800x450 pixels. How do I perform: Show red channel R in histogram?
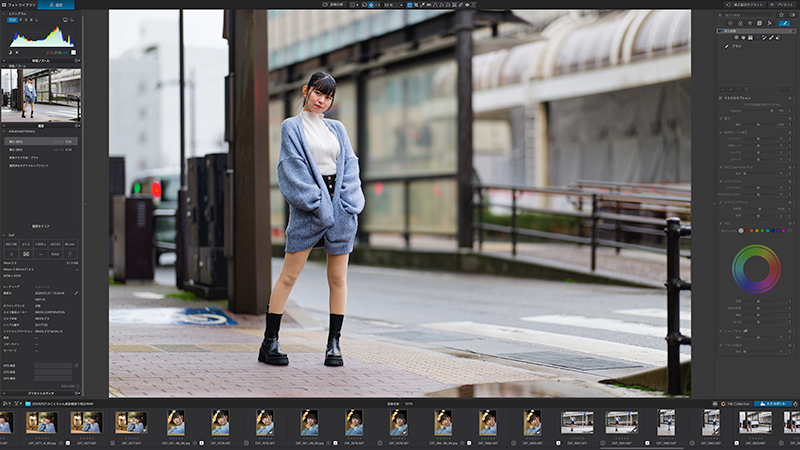coord(20,20)
